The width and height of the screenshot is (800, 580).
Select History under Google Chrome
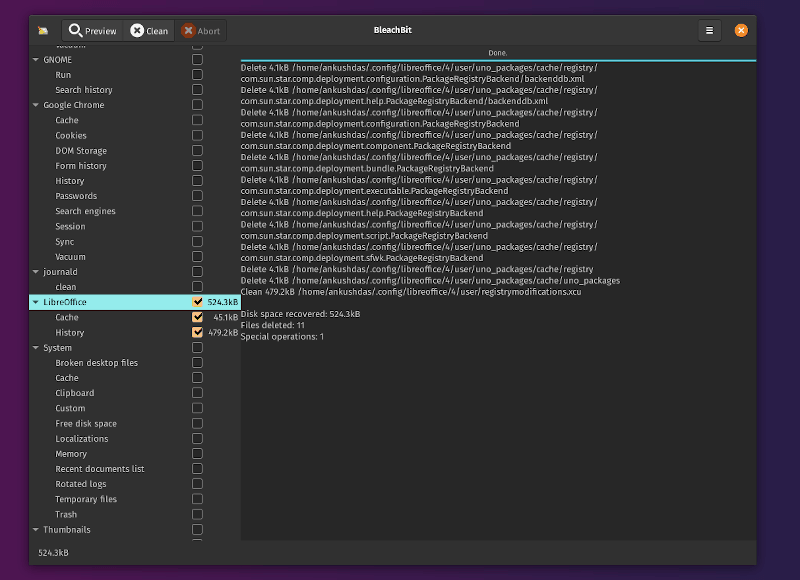[x=69, y=181]
